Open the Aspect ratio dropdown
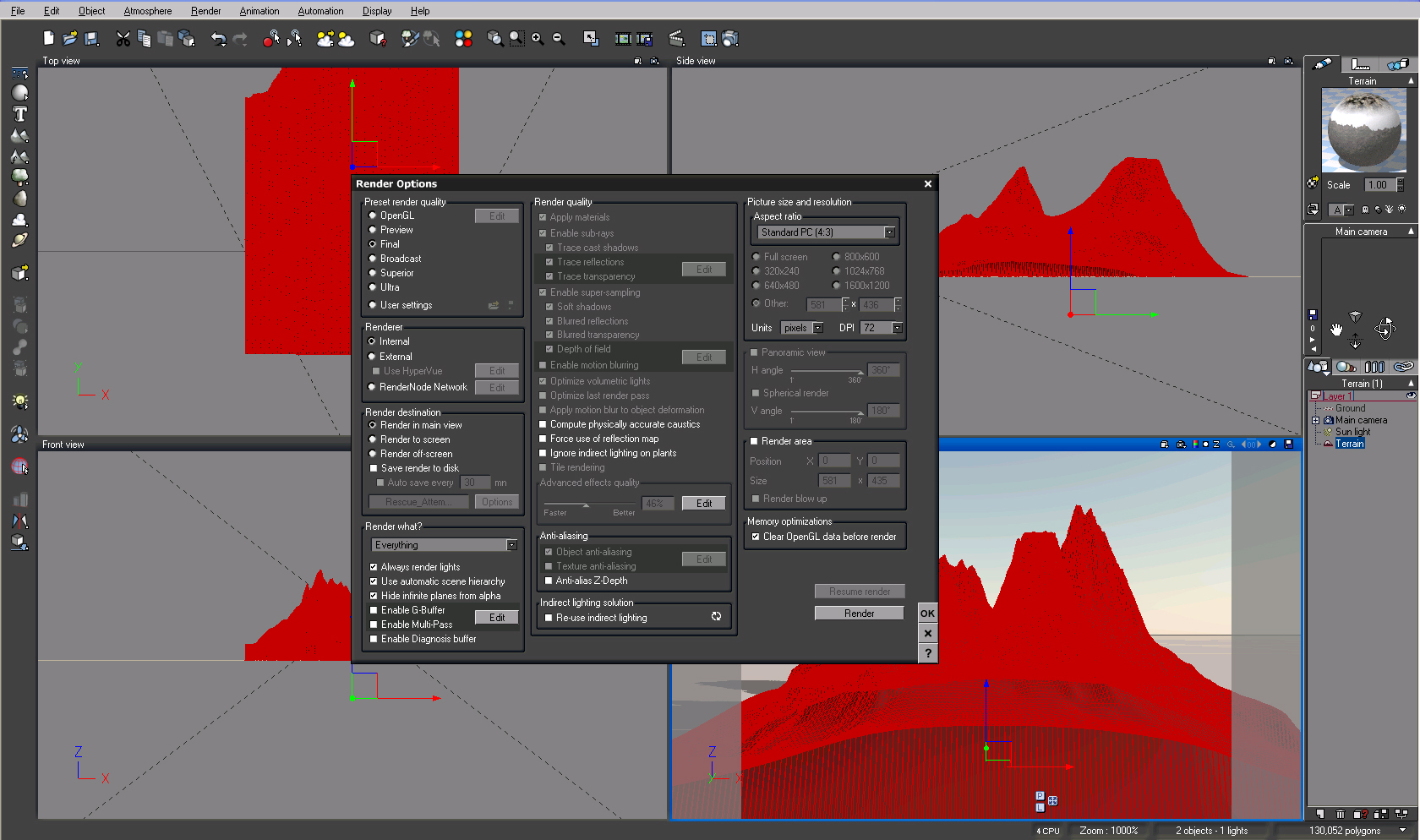1420x840 pixels. pos(827,232)
